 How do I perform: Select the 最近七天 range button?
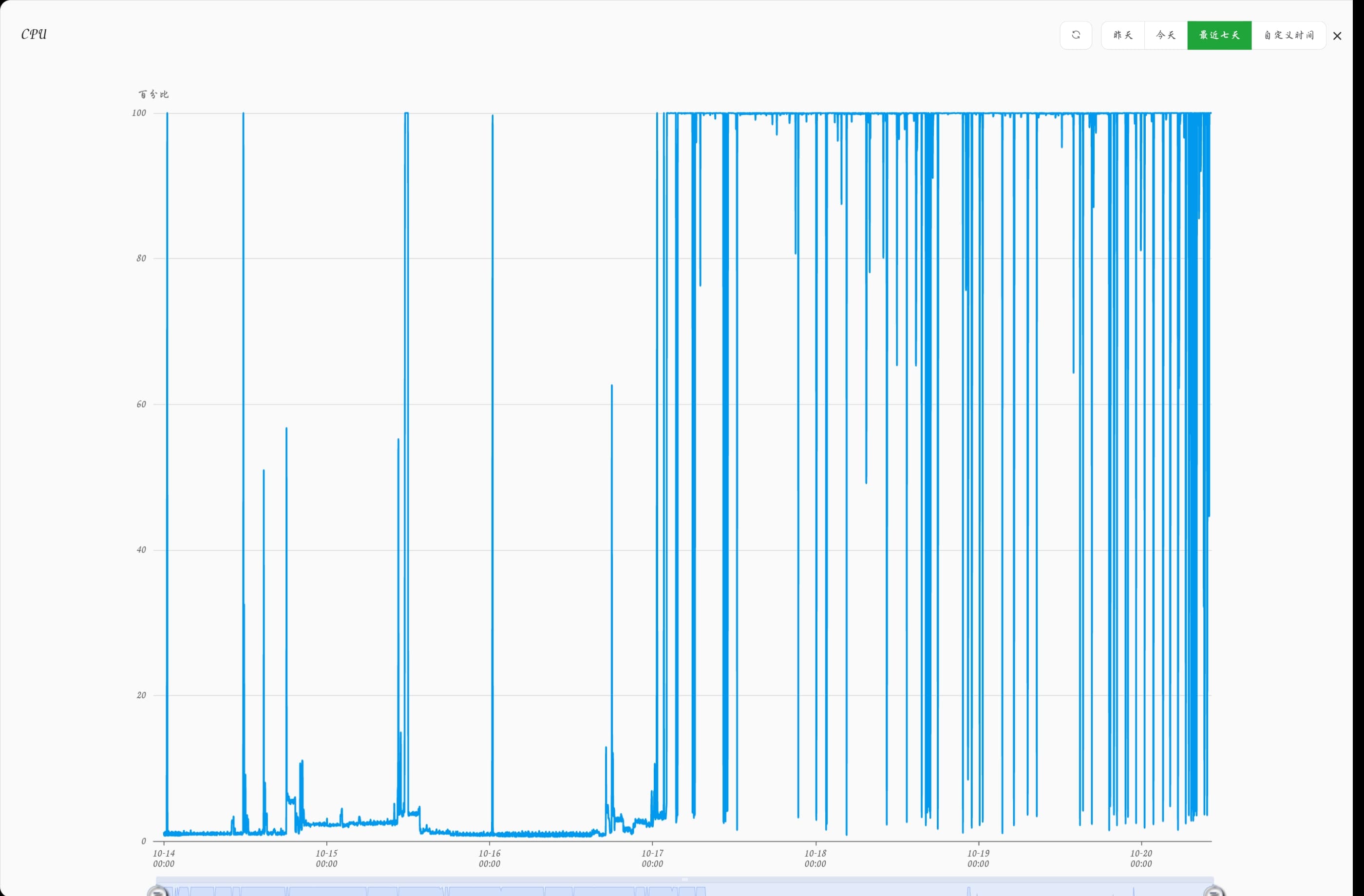[1219, 35]
